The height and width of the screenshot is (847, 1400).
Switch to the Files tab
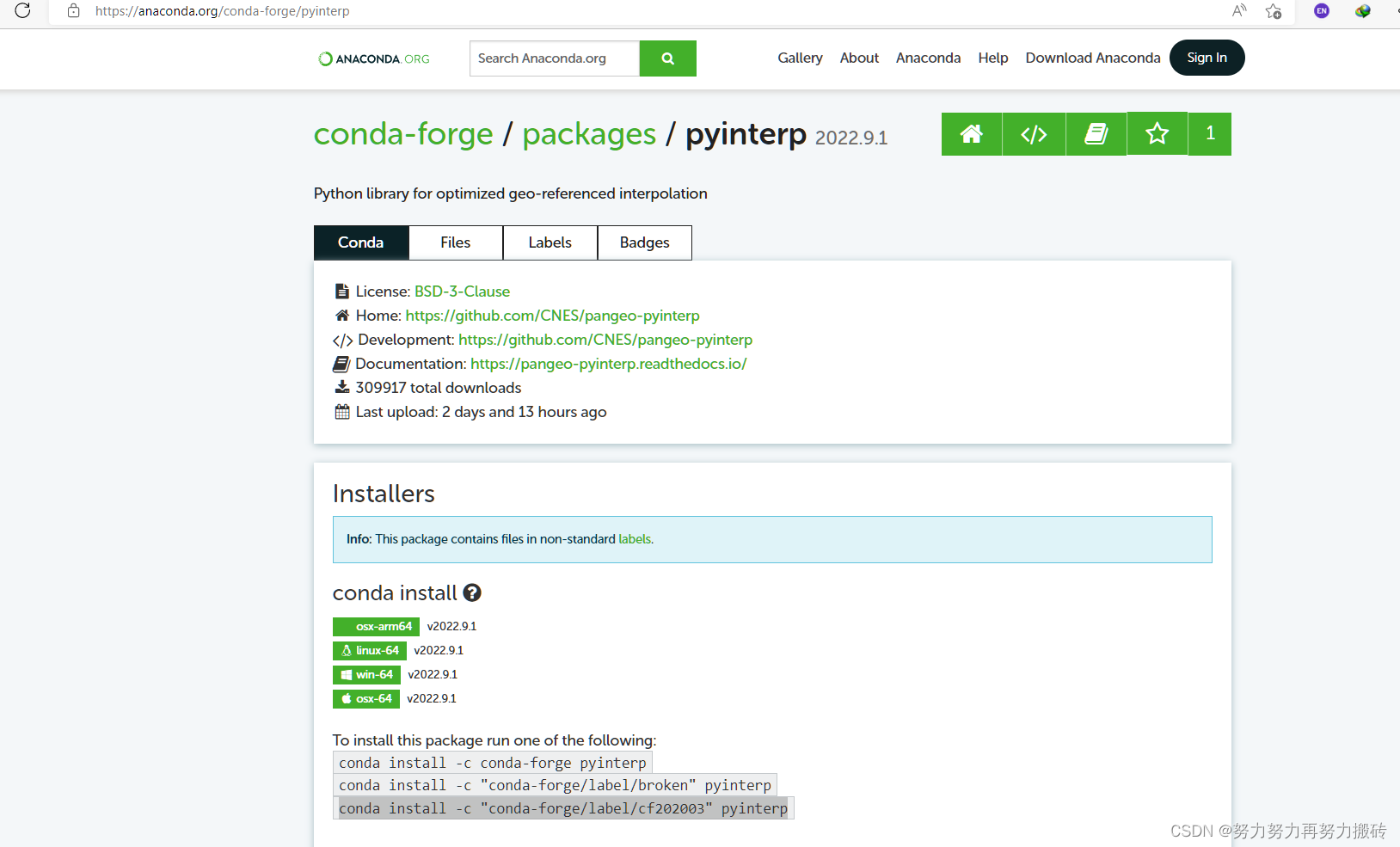point(455,242)
